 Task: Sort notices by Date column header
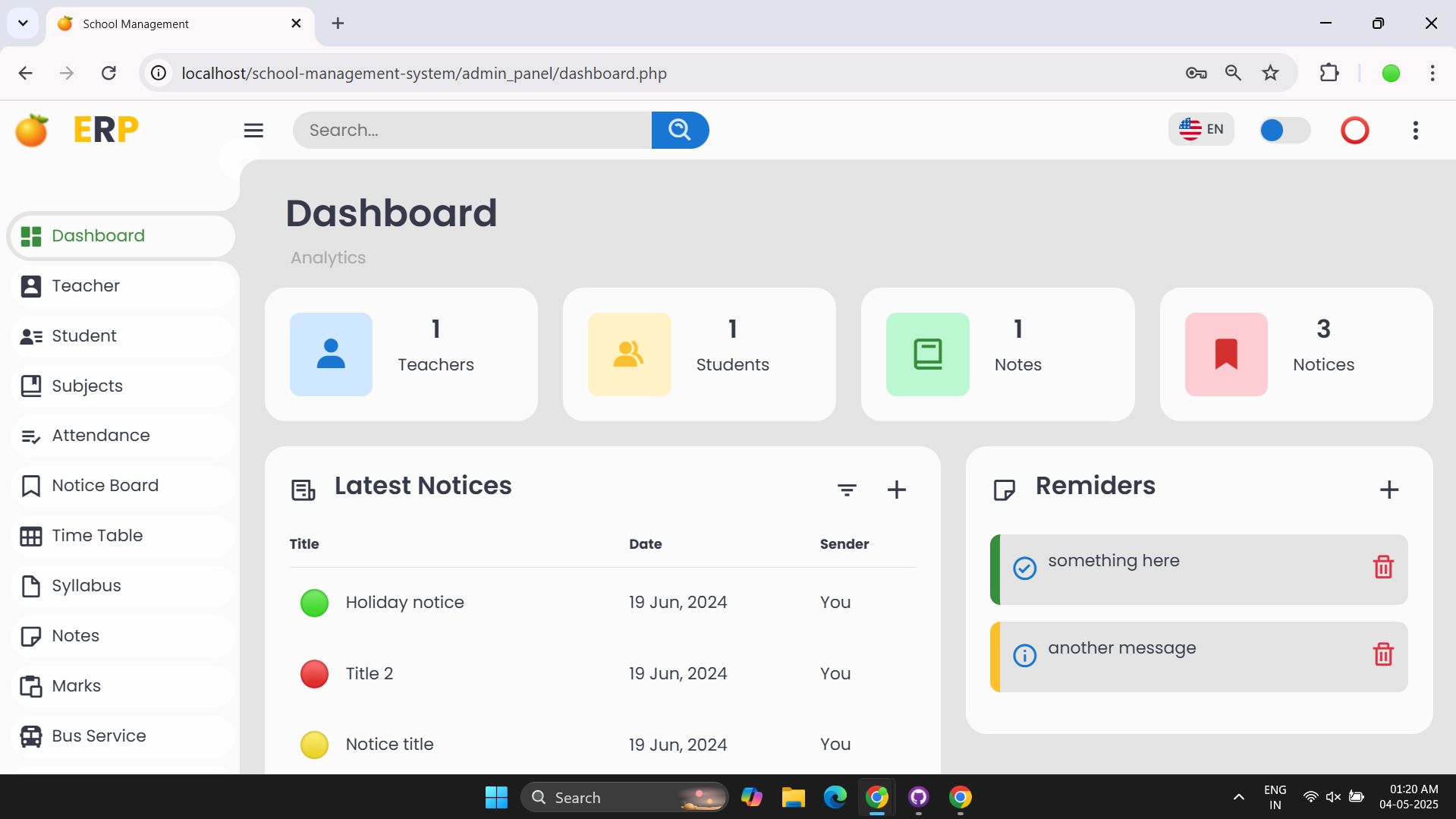click(645, 544)
